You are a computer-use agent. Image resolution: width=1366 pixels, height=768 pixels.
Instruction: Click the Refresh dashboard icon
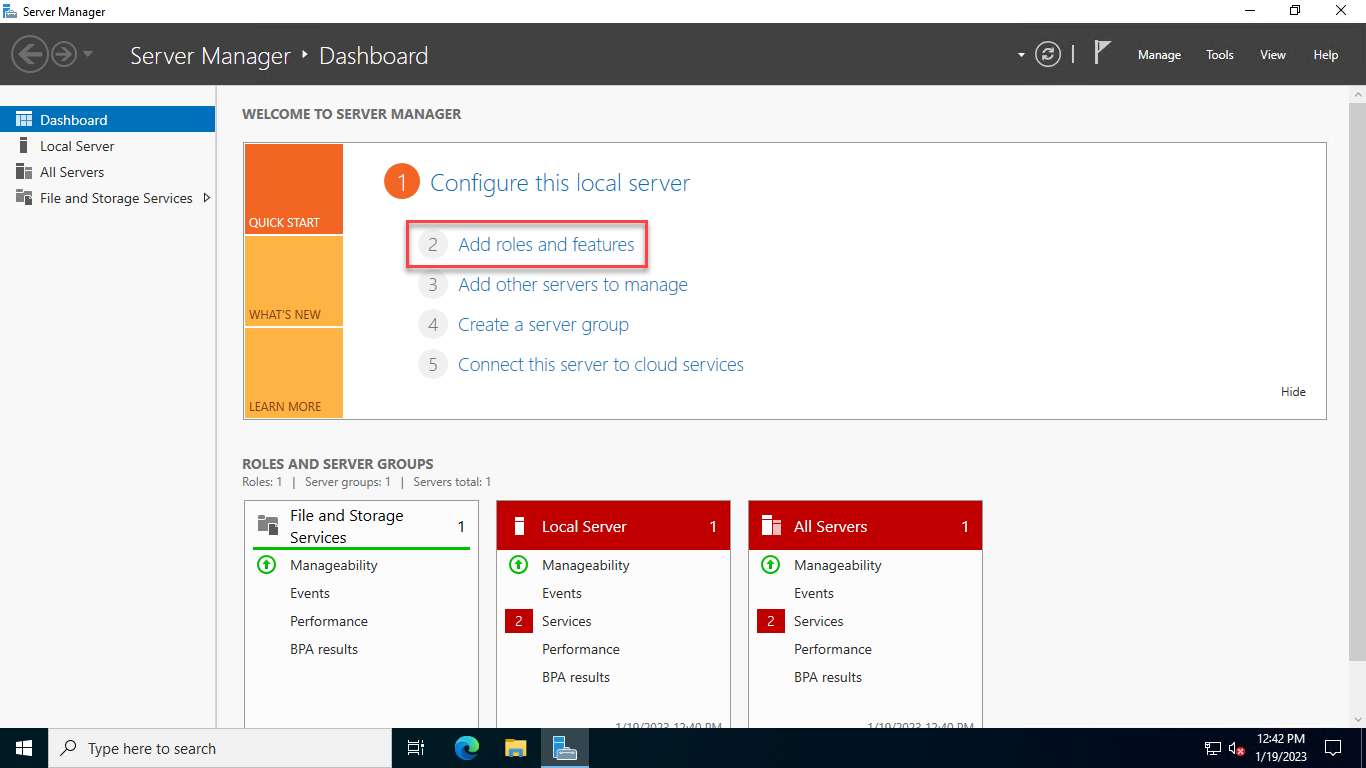pyautogui.click(x=1047, y=54)
